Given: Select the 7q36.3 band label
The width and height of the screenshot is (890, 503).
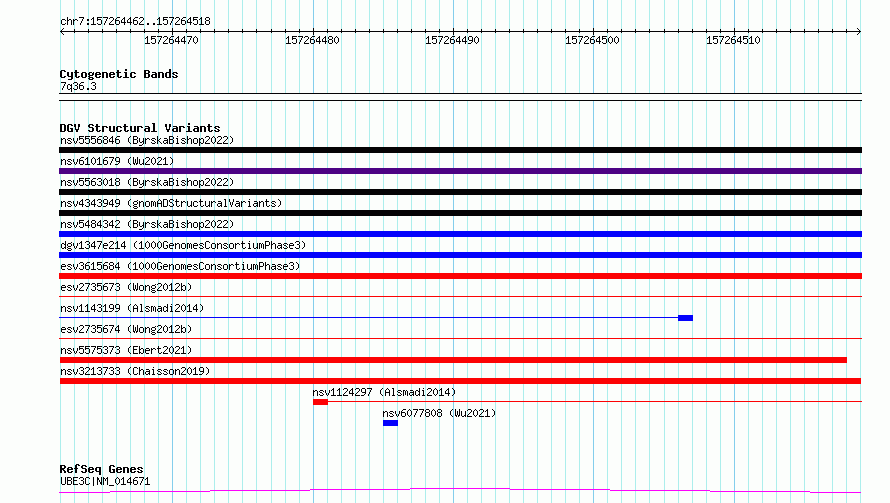Looking at the screenshot, I should (x=78, y=86).
